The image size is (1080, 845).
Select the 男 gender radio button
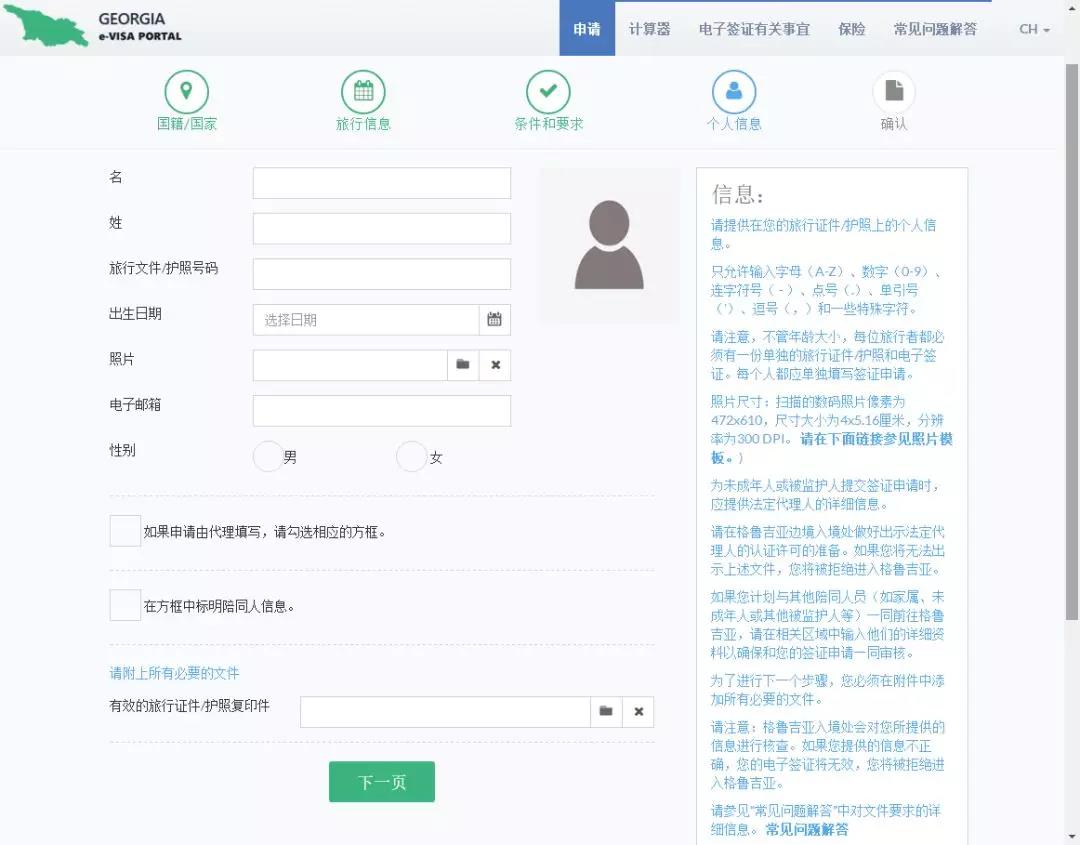tap(268, 457)
